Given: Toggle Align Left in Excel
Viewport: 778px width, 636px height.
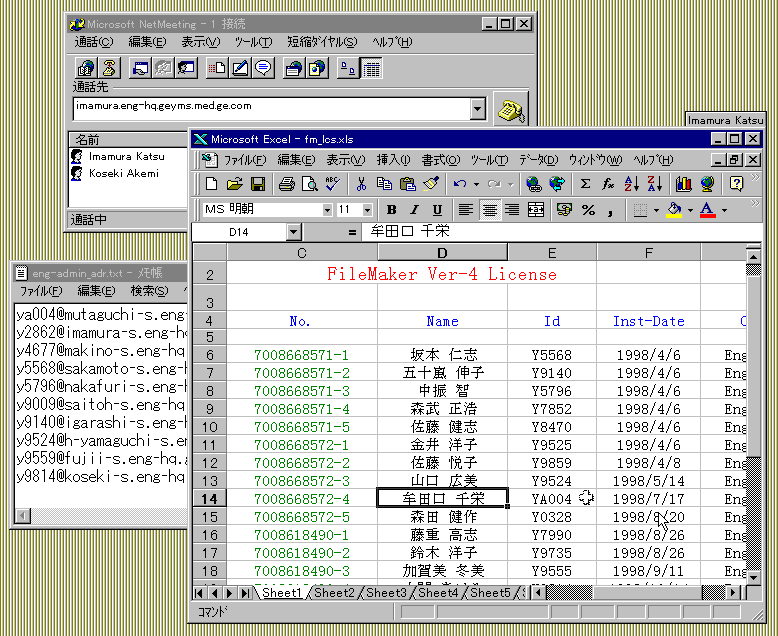Looking at the screenshot, I should coord(465,210).
